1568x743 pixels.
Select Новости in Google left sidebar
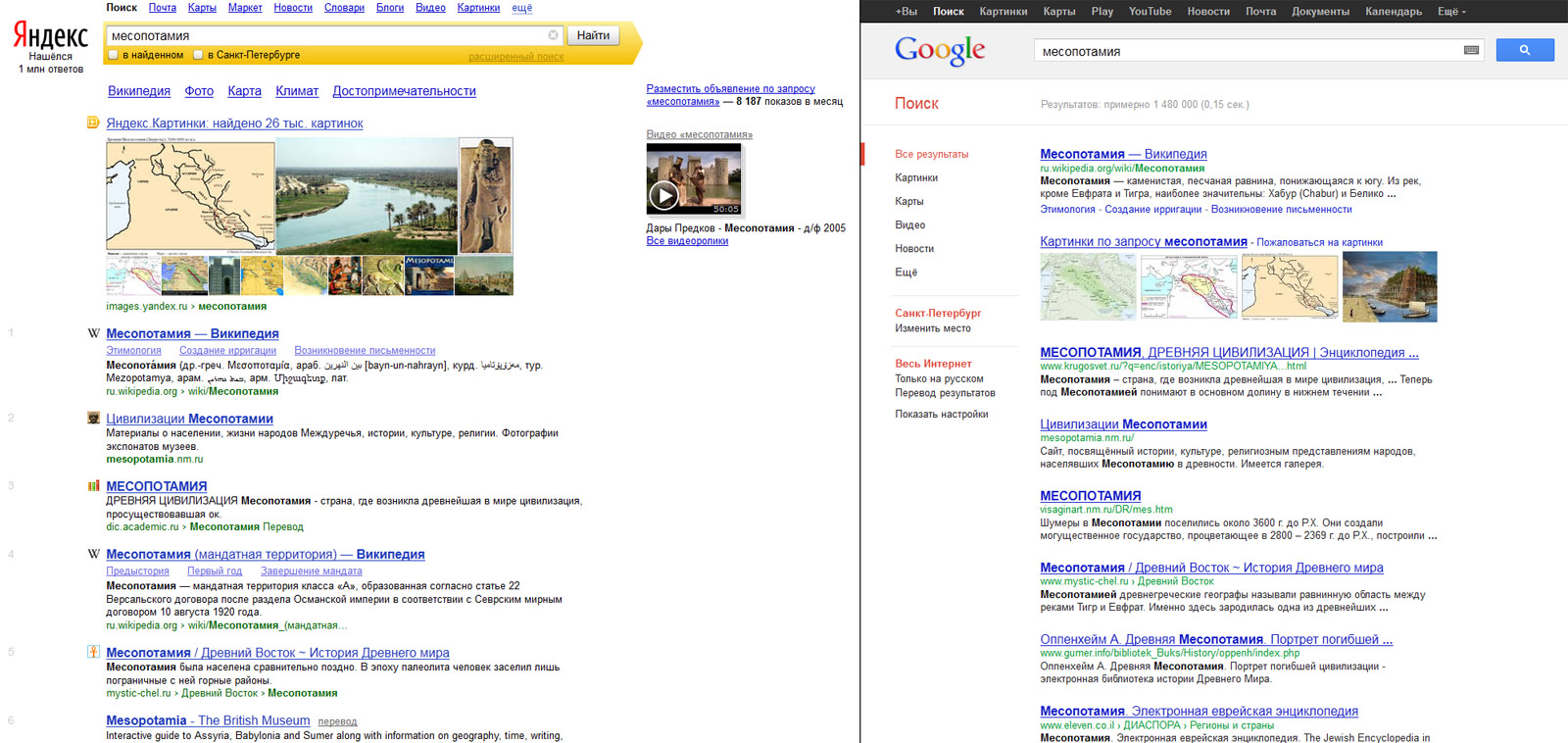tap(914, 249)
